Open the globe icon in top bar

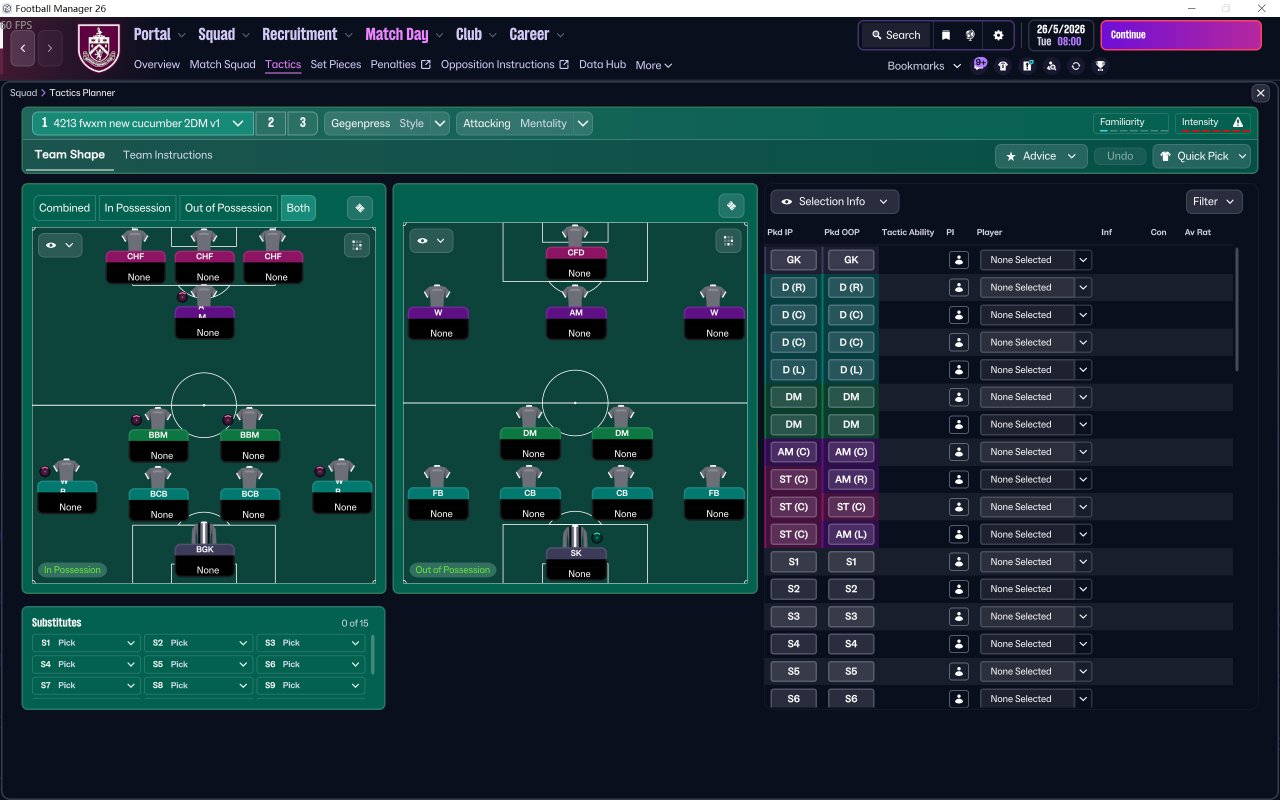[971, 35]
